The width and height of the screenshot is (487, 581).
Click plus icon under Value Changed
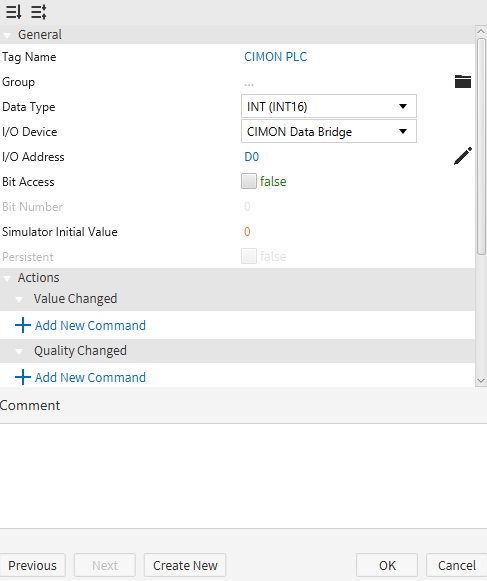click(x=23, y=325)
